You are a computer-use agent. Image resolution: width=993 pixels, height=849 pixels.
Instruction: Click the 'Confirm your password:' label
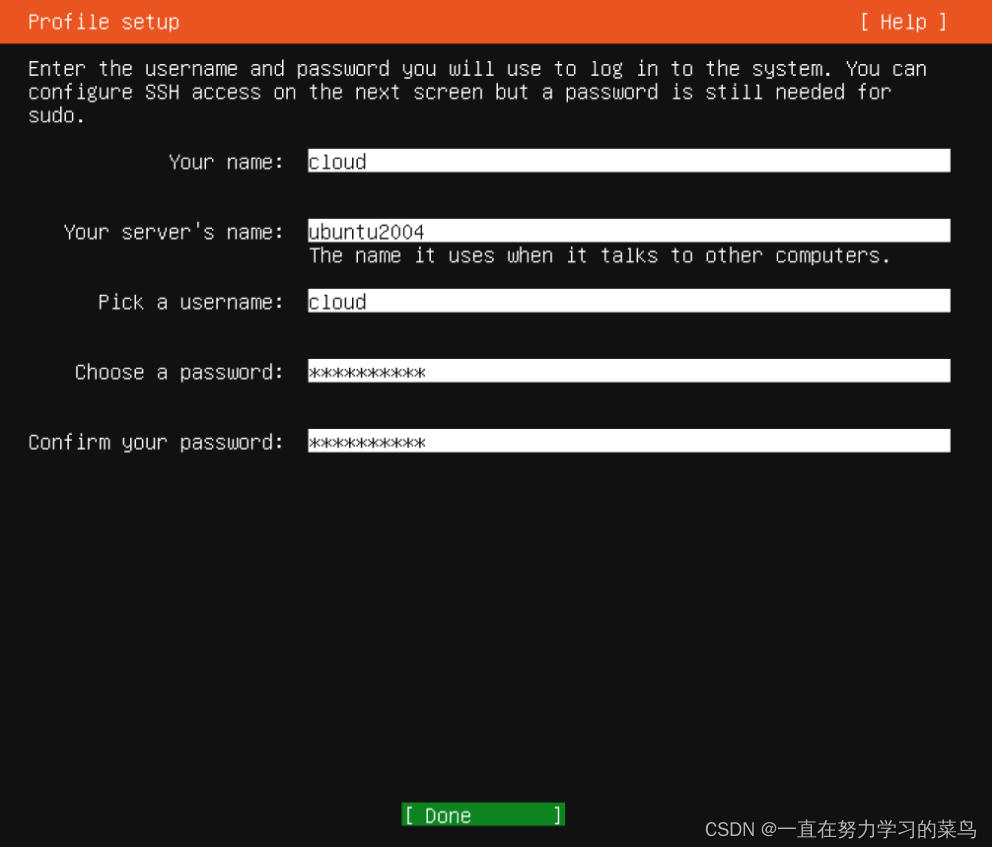(x=155, y=443)
